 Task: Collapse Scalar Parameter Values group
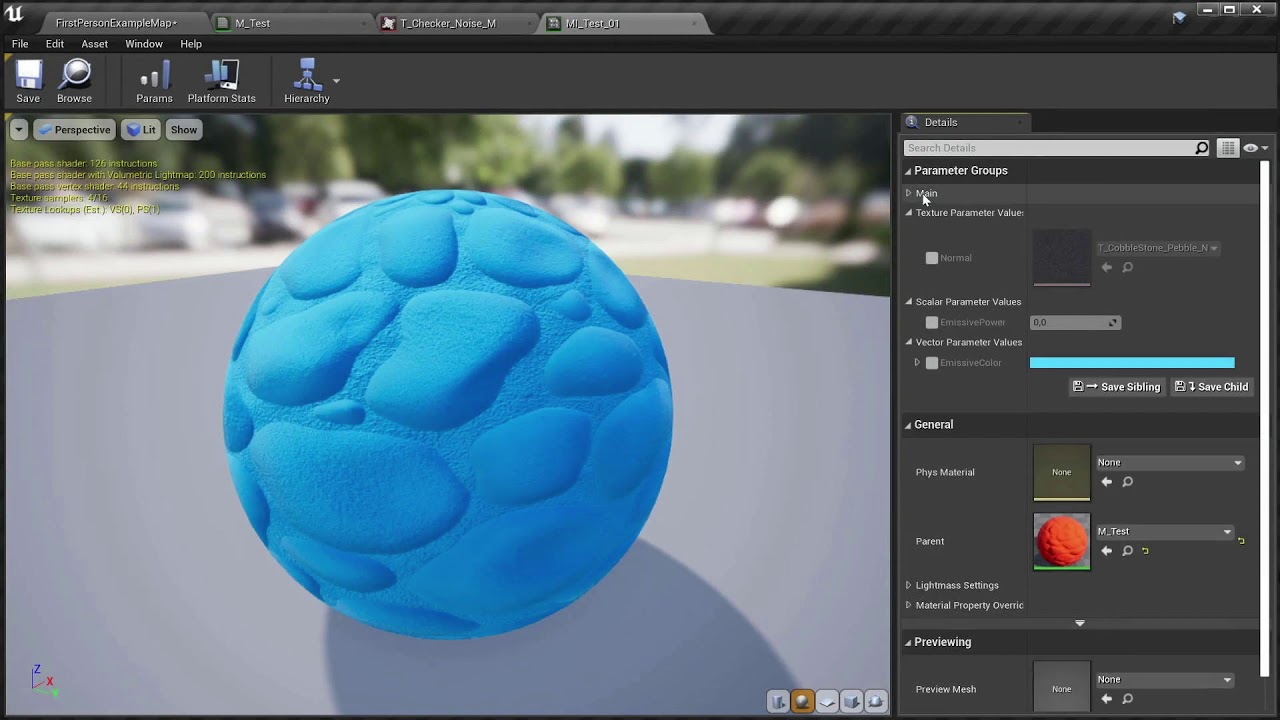(x=909, y=302)
